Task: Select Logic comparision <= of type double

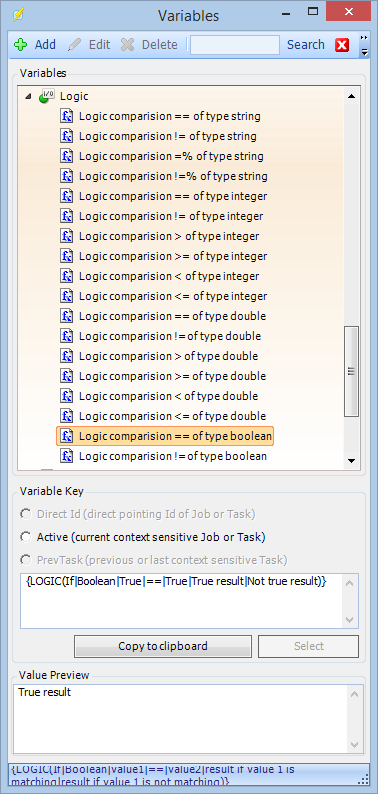Action: click(x=172, y=416)
